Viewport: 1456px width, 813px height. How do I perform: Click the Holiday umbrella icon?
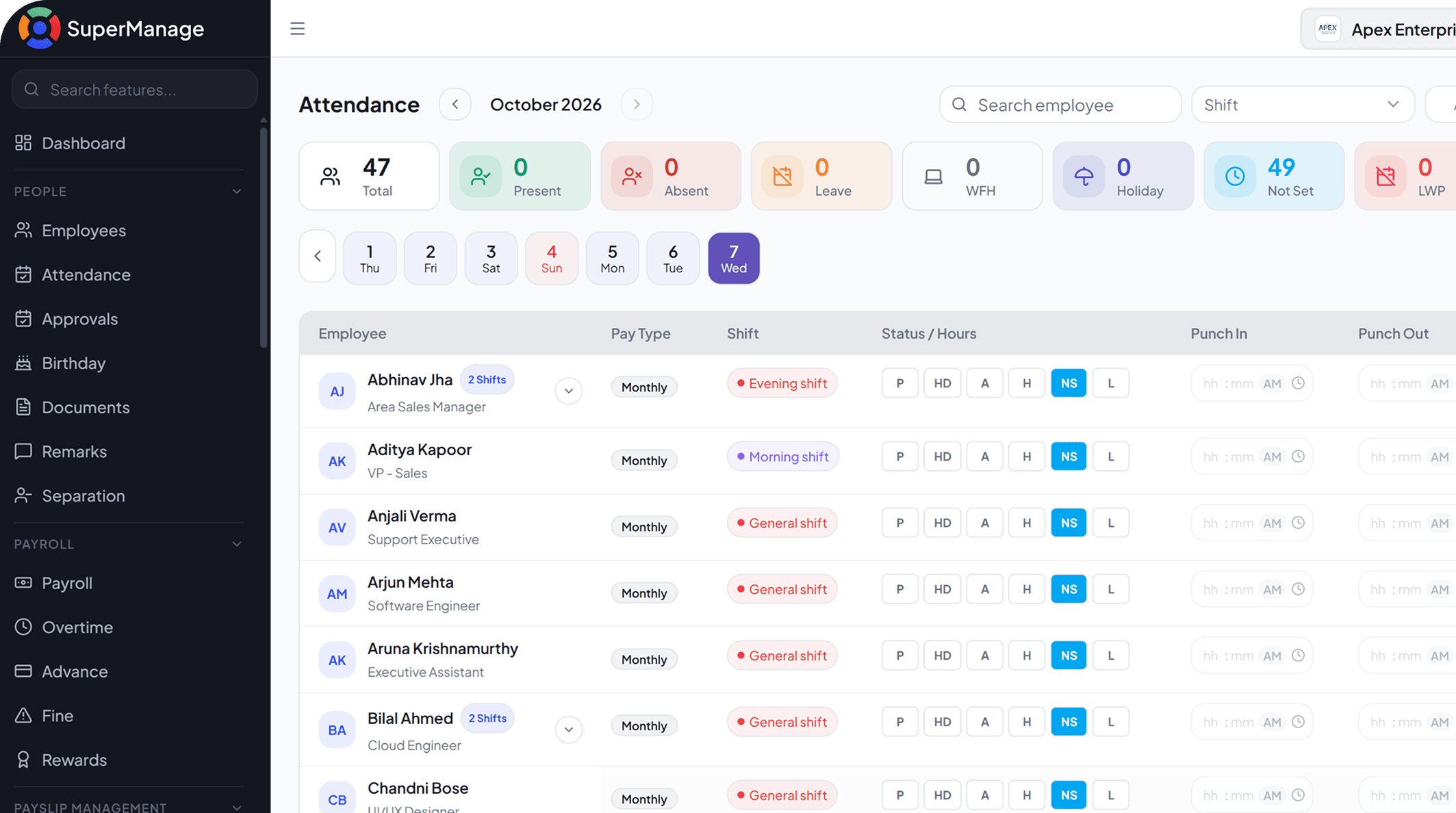coord(1084,177)
